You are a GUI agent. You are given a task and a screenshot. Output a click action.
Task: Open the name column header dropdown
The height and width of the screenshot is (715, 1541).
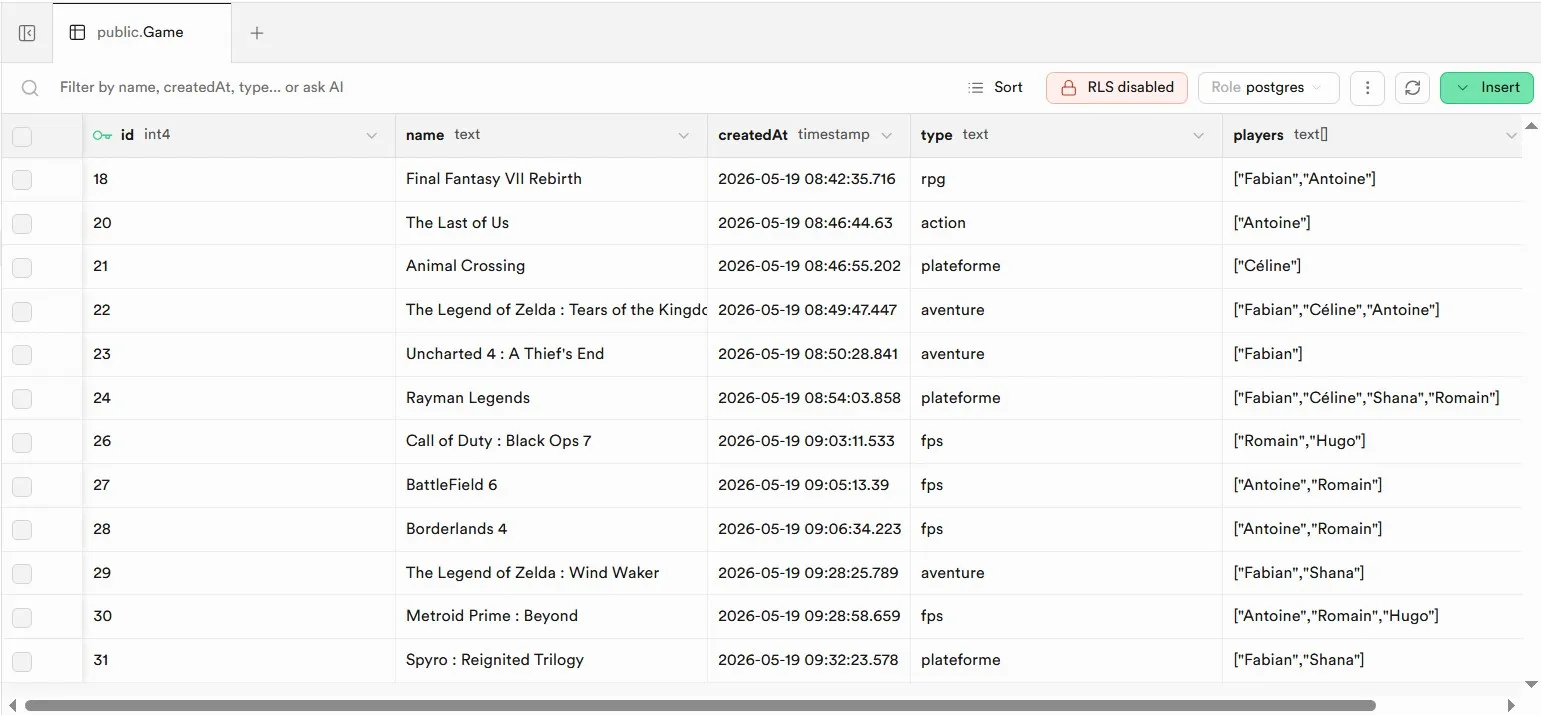(684, 135)
